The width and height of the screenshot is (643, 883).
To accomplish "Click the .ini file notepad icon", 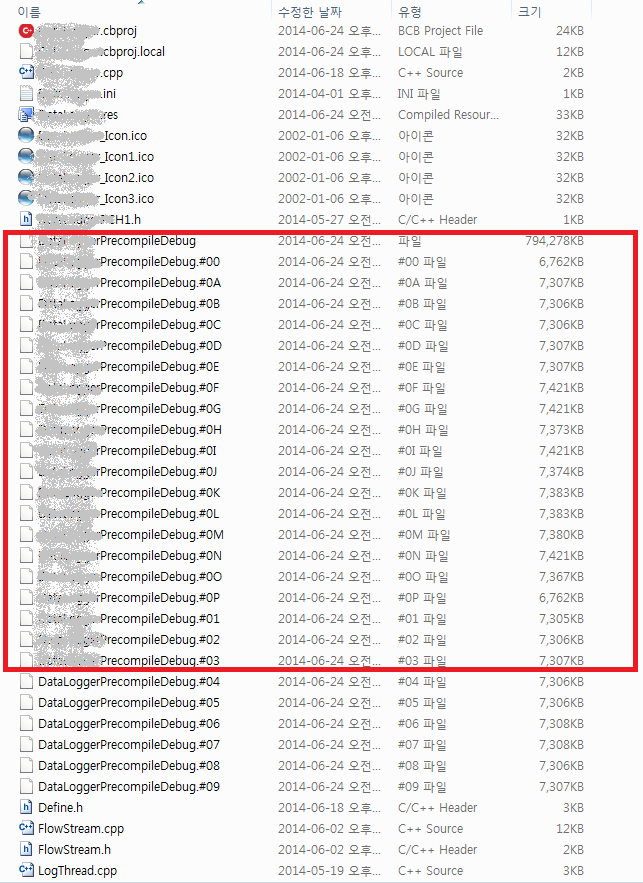I will (x=26, y=93).
